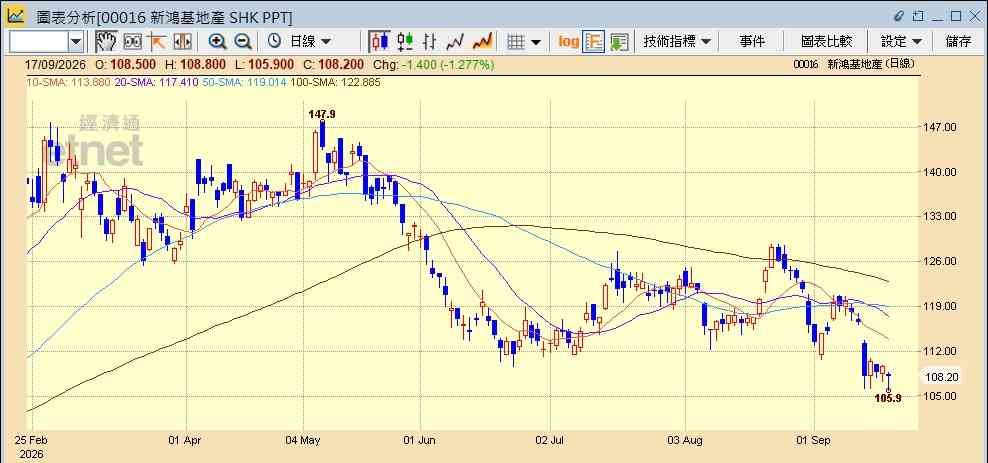Viewport: 988px width, 463px height.
Task: Click the 108.20 current price tag
Action: click(x=941, y=377)
